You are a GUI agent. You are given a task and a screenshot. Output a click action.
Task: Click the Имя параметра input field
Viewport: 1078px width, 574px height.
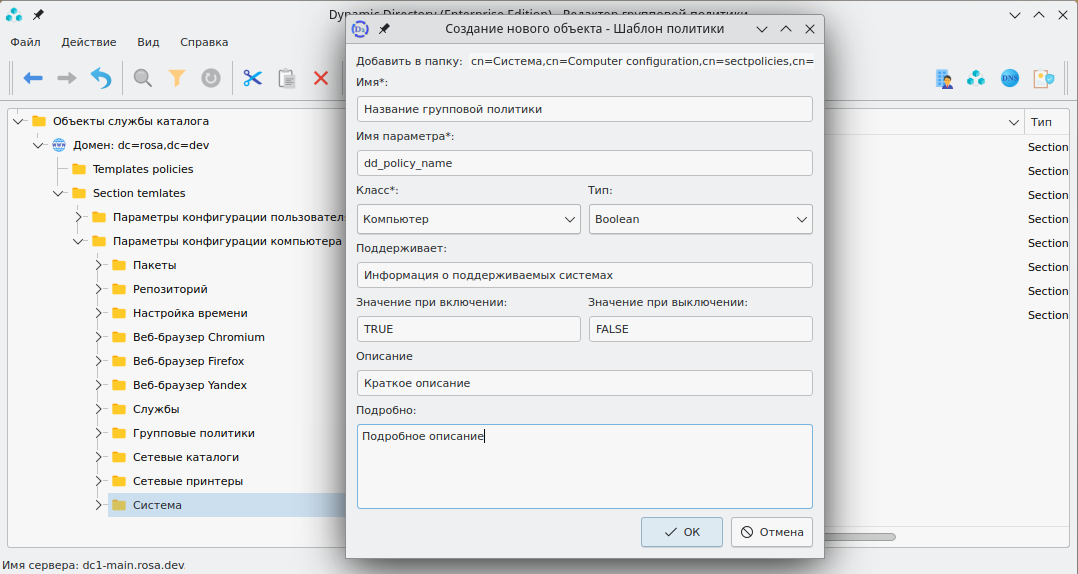tap(584, 163)
